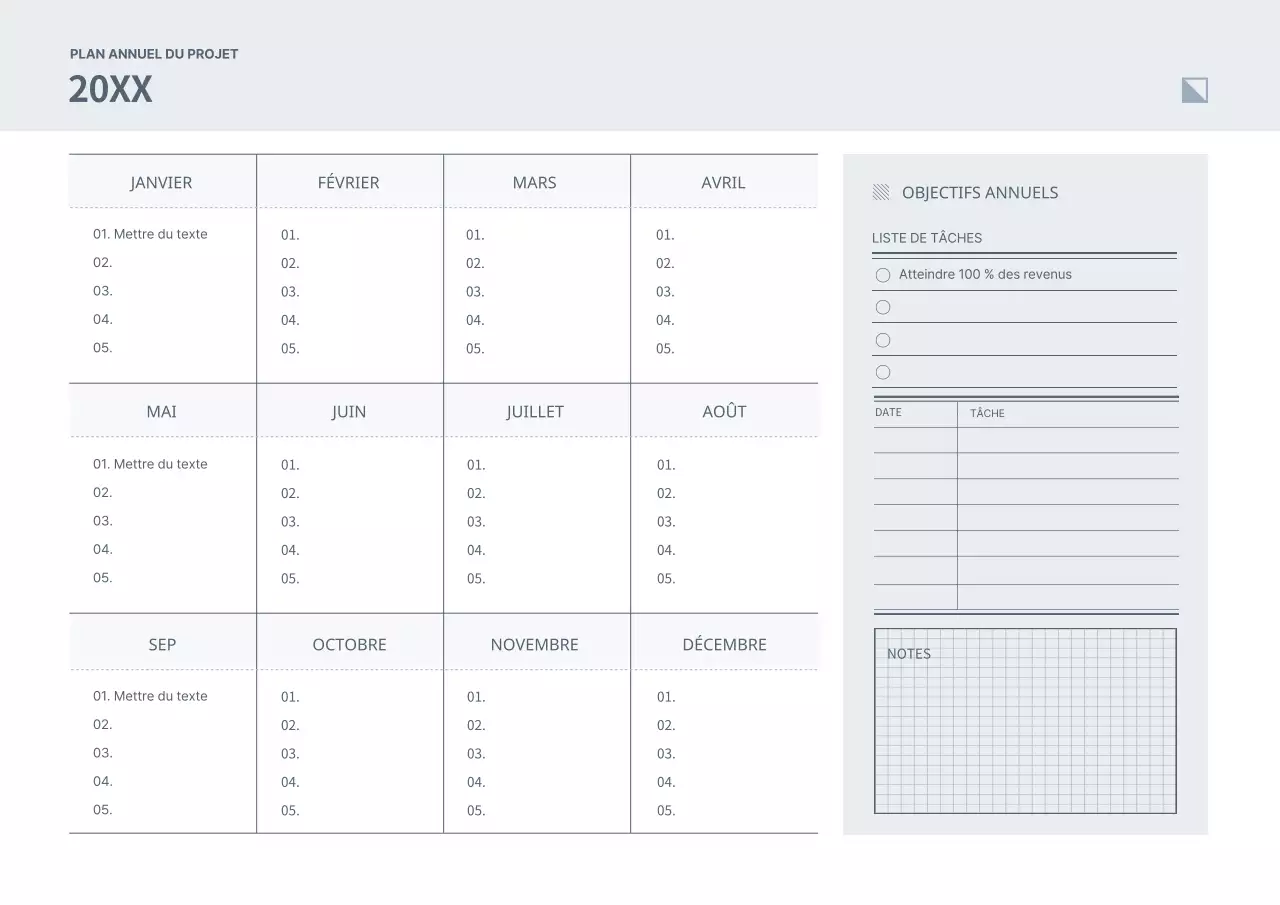1280x905 pixels.
Task: Select the last circle in LISTE DE TÂCHES
Action: point(883,371)
